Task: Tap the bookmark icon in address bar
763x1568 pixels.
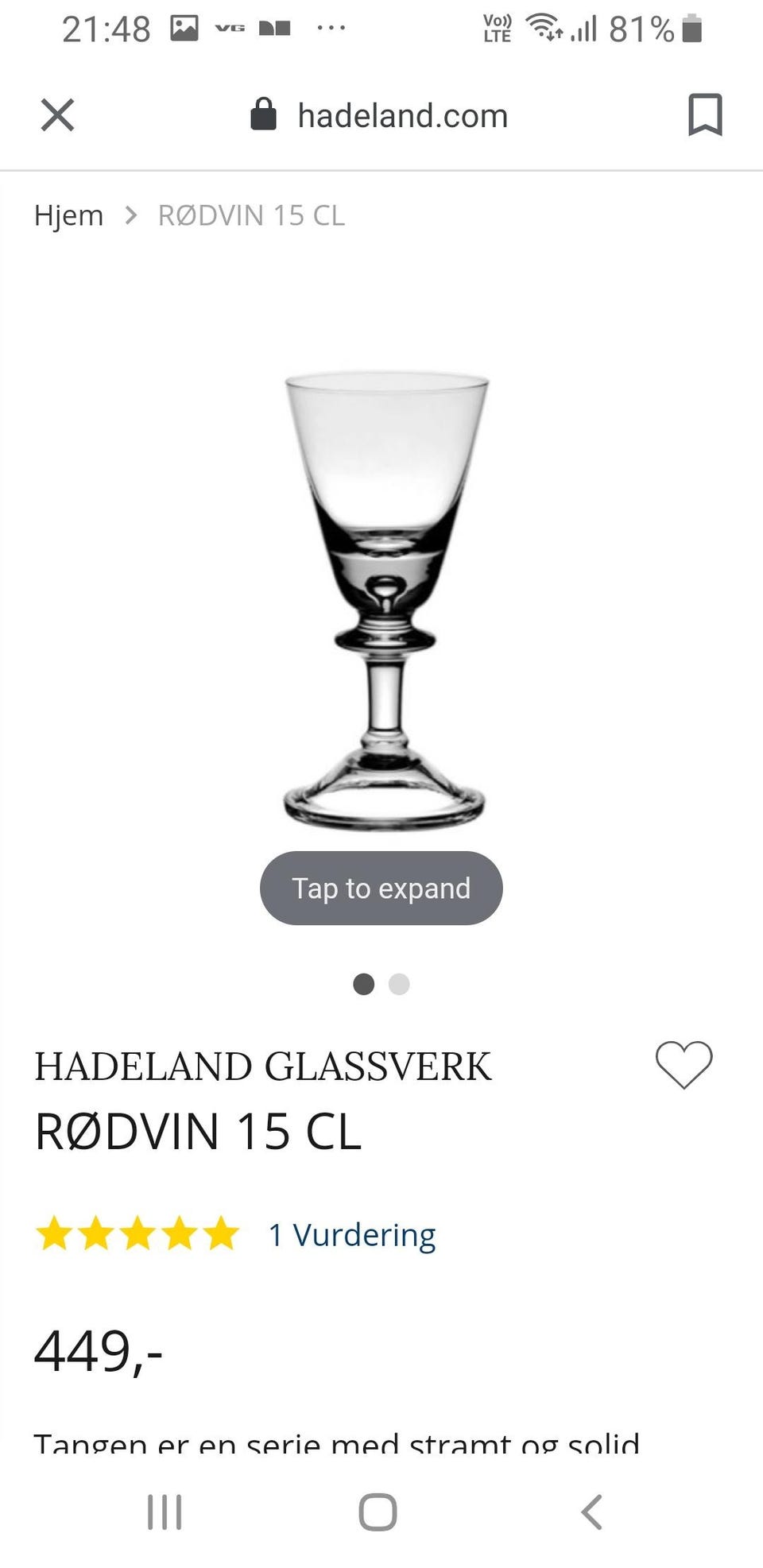Action: point(705,115)
